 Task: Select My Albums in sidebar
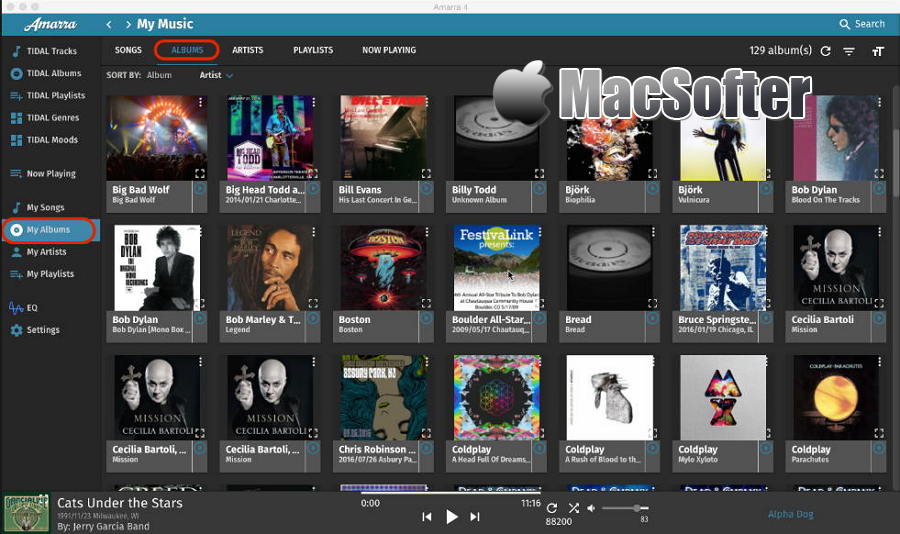point(51,230)
